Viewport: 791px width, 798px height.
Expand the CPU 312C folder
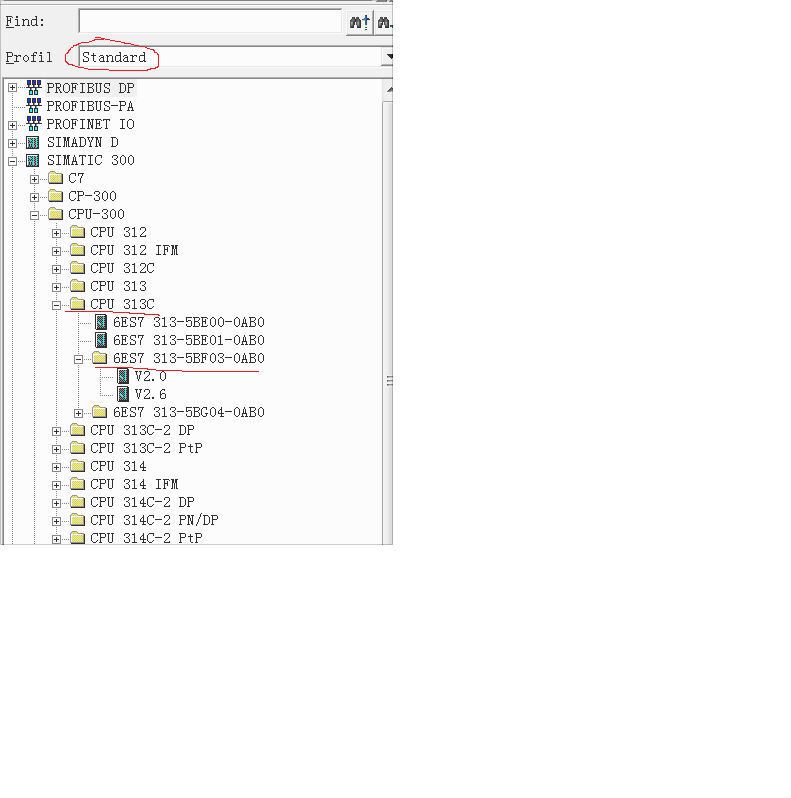(x=56, y=269)
